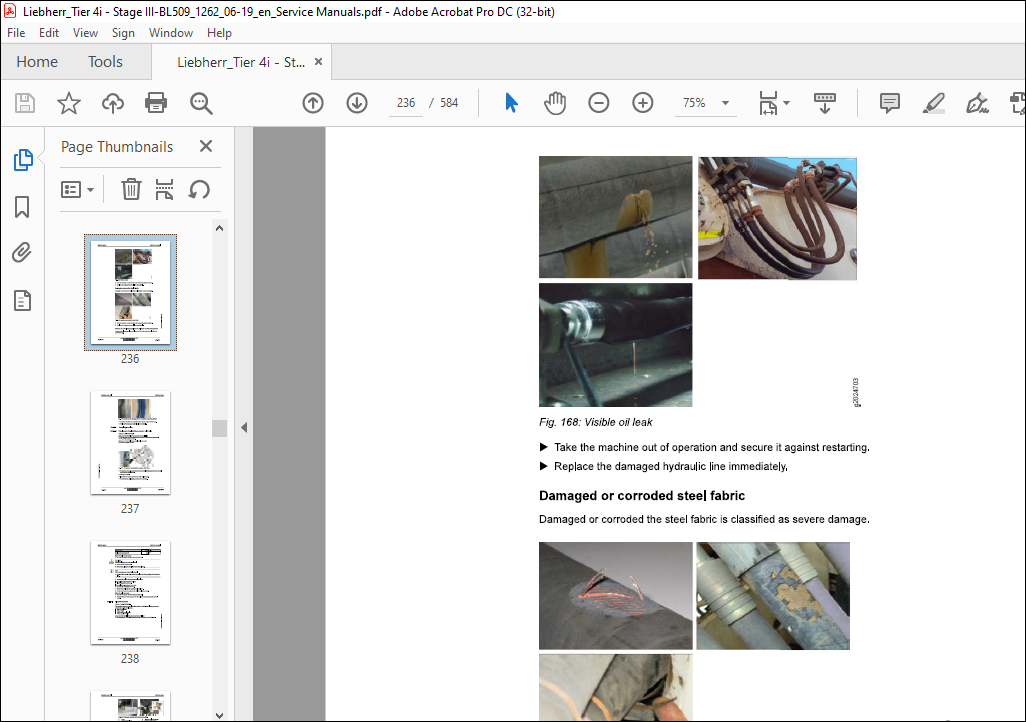
Task: Select the page 236 thumbnail
Action: click(x=130, y=292)
